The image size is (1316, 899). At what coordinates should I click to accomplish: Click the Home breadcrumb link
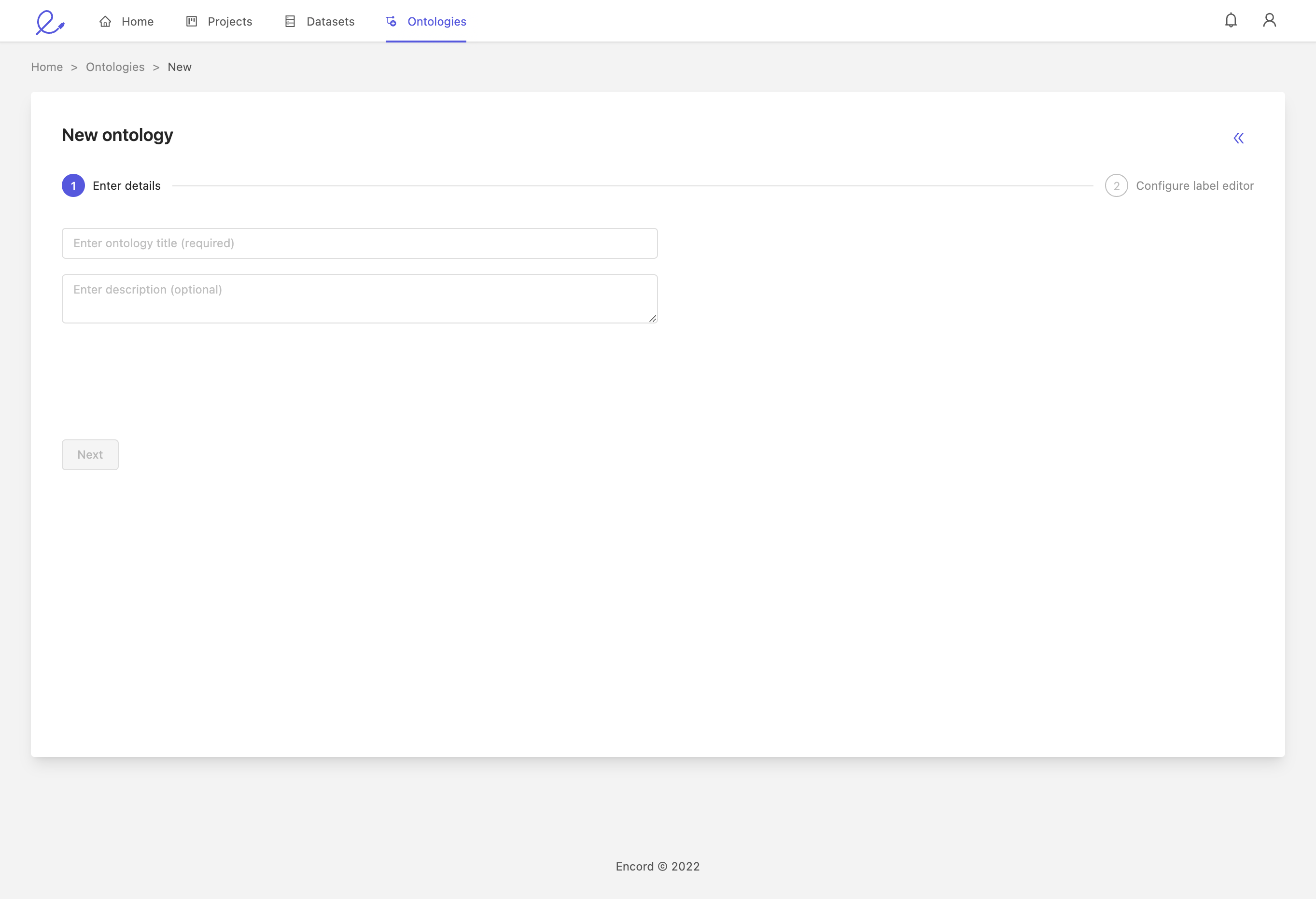click(47, 67)
